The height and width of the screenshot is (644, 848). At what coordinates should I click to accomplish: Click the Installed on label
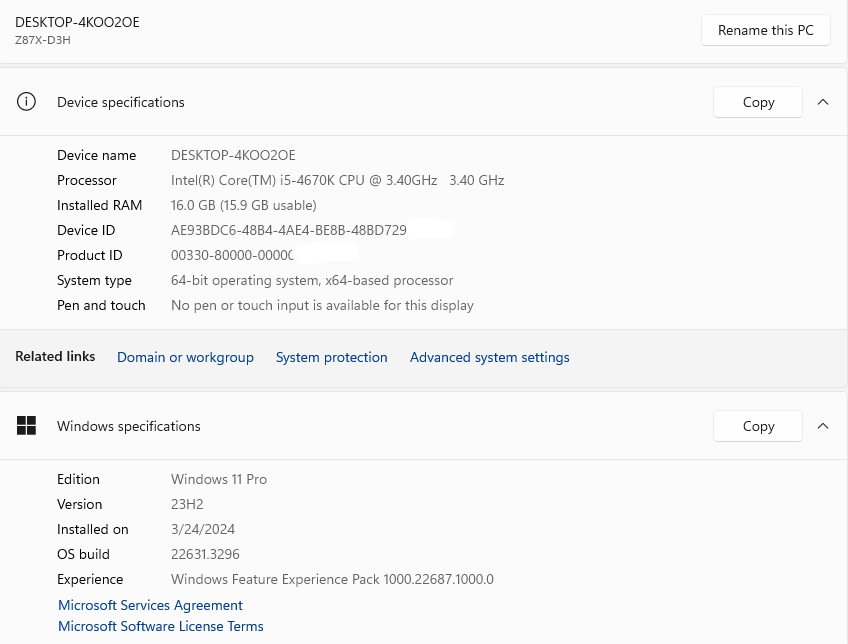pyautogui.click(x=92, y=529)
